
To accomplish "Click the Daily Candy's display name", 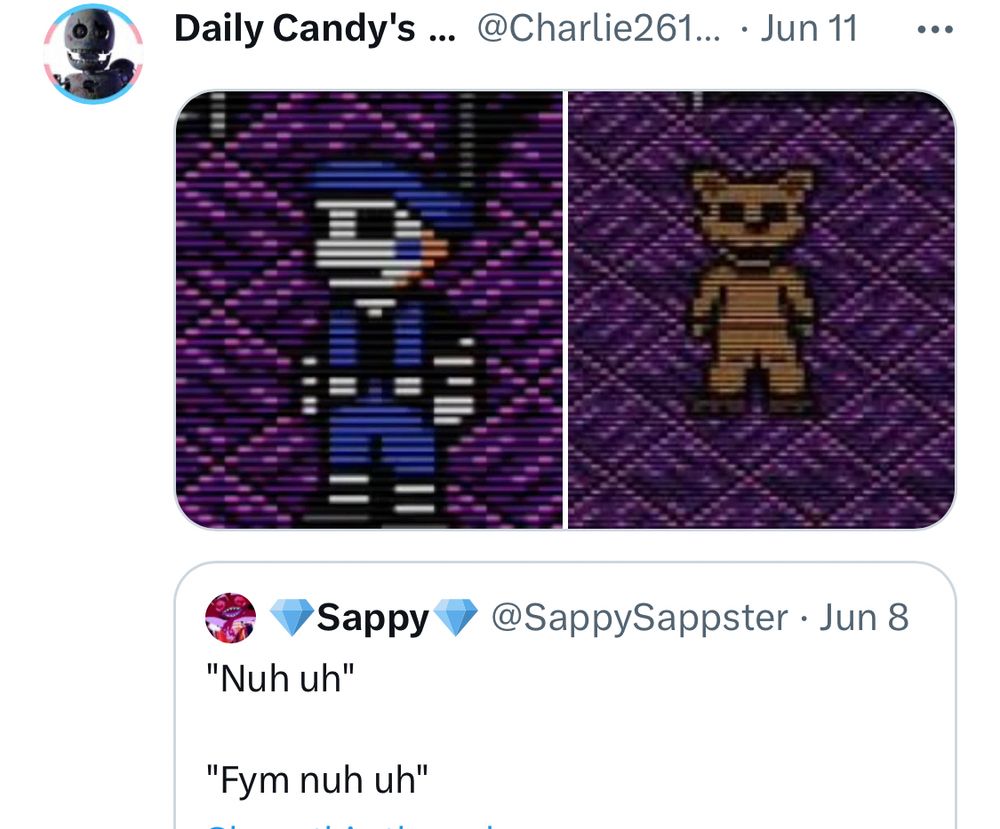I will 315,29.
